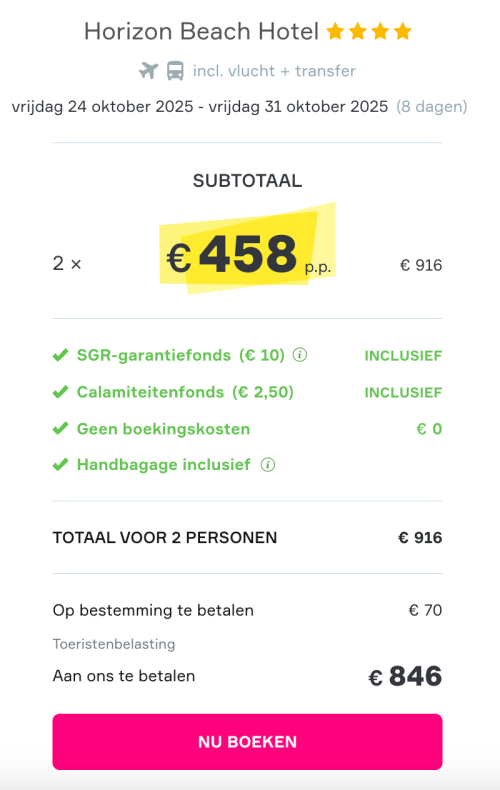Select the Horizon Beach Hotel title
The image size is (500, 790).
pyautogui.click(x=201, y=31)
